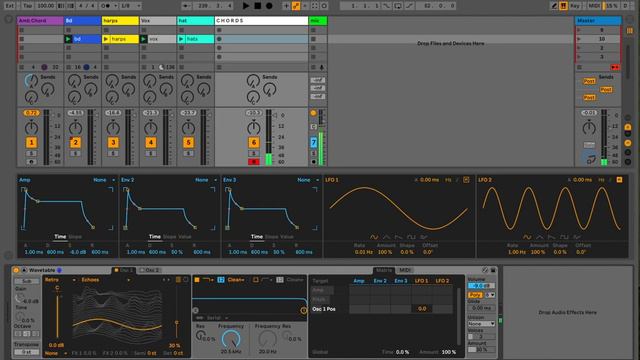Click the tempo field showing 100.00
640x360 pixels.
45,6
